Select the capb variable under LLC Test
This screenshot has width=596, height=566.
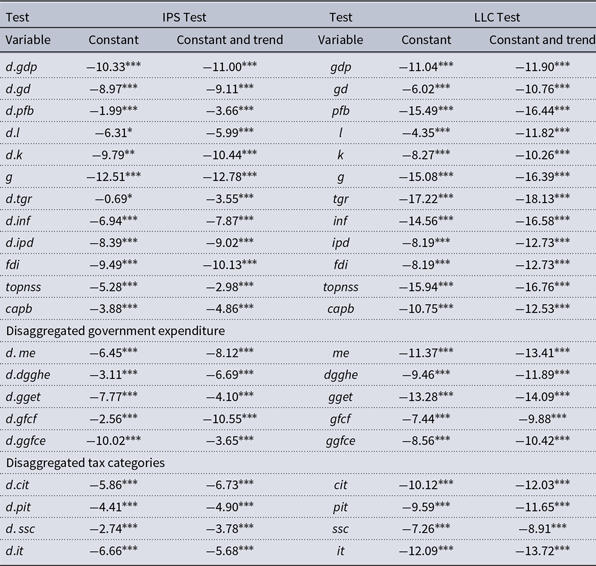coord(340,309)
